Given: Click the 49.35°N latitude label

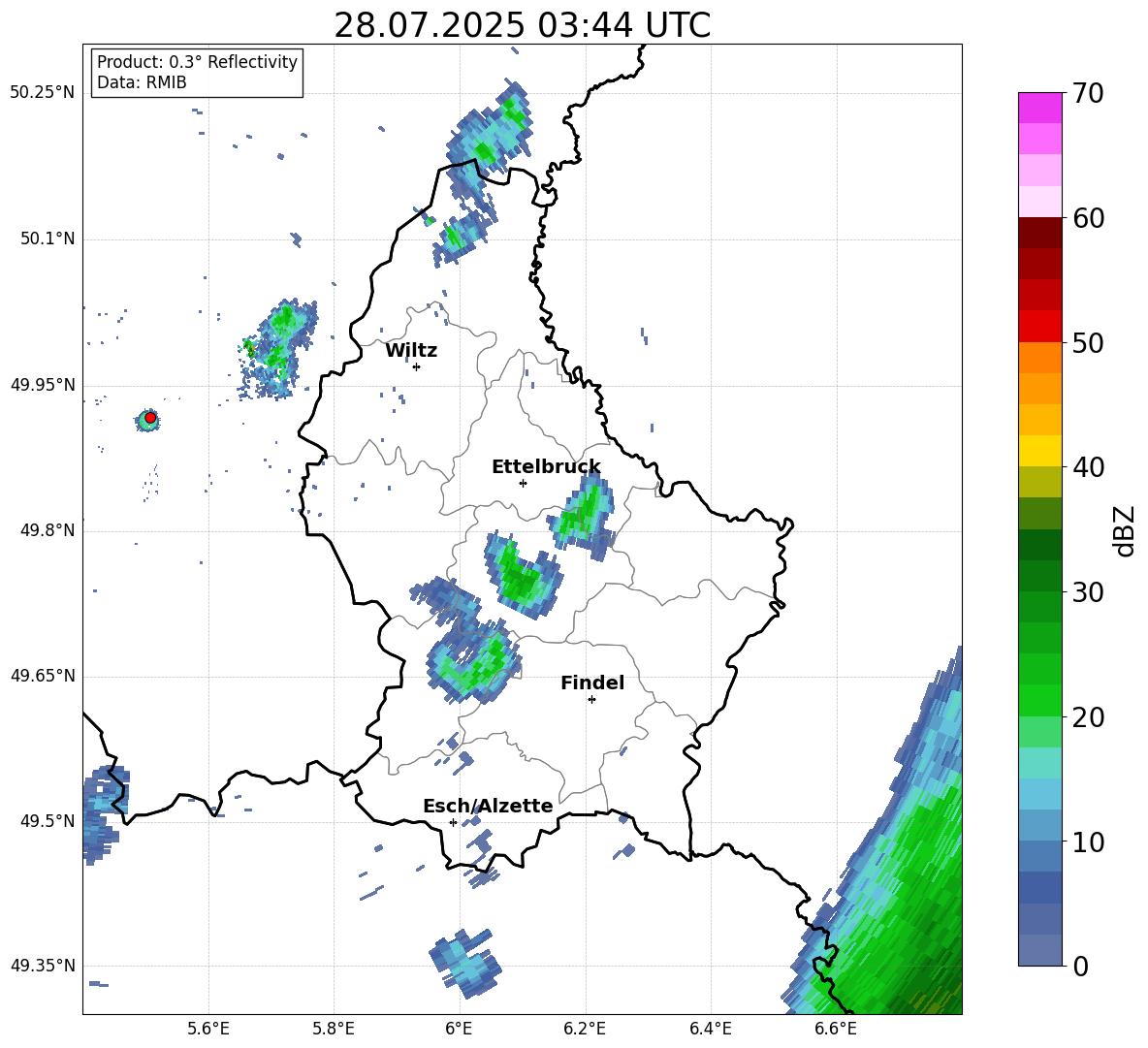Looking at the screenshot, I should click(x=43, y=966).
